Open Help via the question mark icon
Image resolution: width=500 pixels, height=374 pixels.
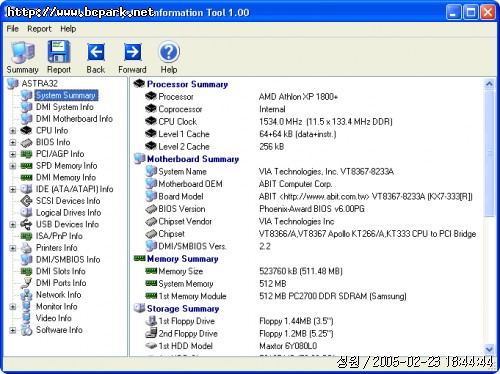(169, 52)
